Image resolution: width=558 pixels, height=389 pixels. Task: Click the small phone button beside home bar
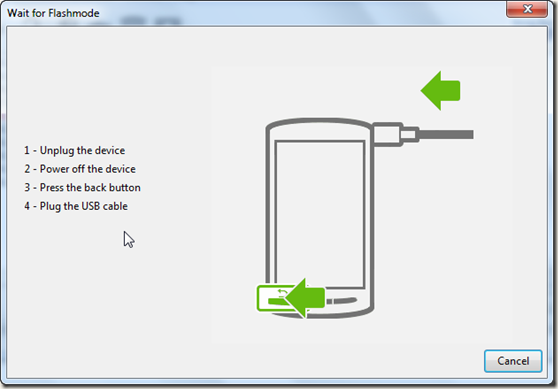pyautogui.click(x=329, y=301)
